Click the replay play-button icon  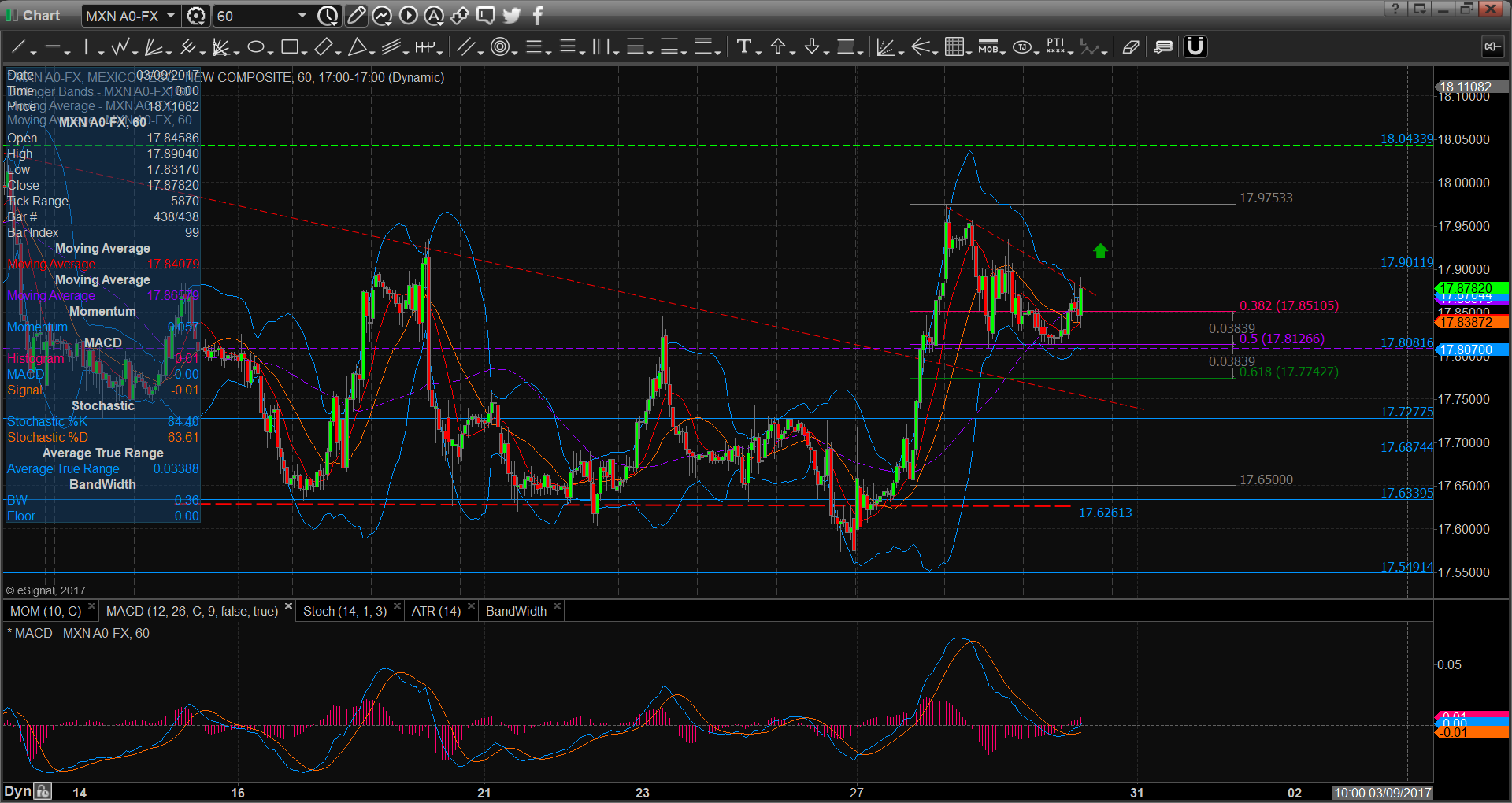coord(408,15)
